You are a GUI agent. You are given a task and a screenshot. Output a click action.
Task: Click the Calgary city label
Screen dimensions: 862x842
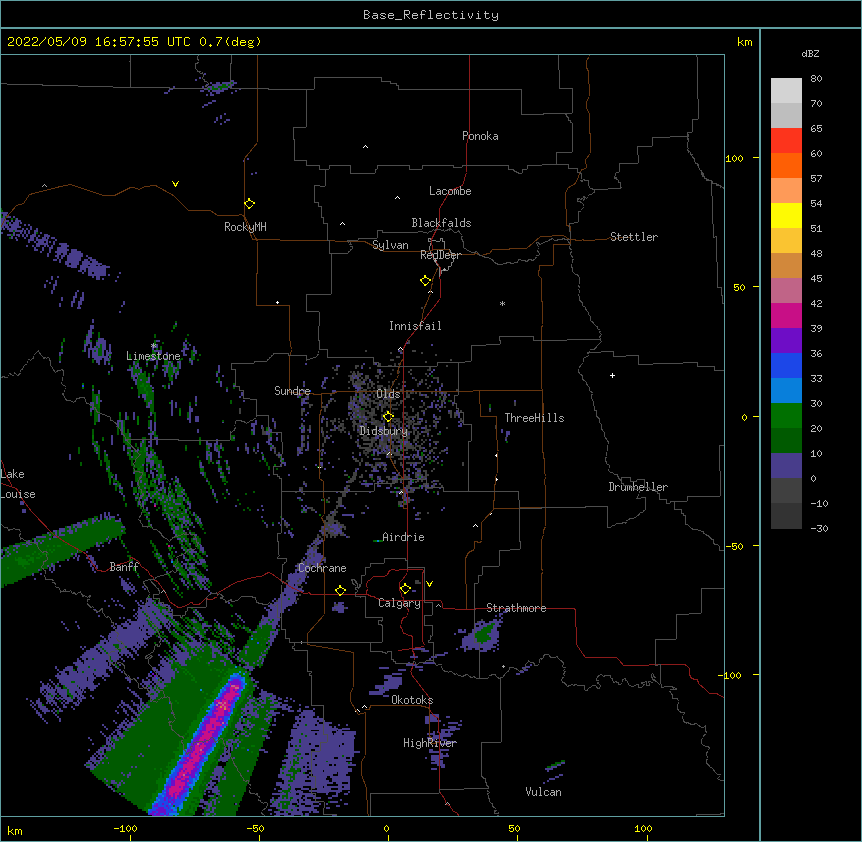pos(399,603)
